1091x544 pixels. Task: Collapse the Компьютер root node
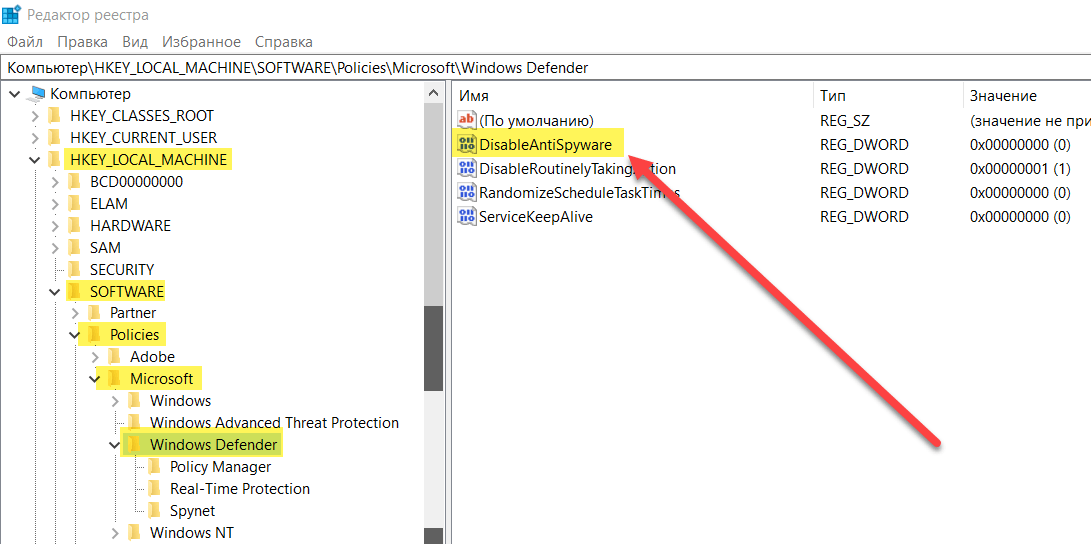coord(16,94)
